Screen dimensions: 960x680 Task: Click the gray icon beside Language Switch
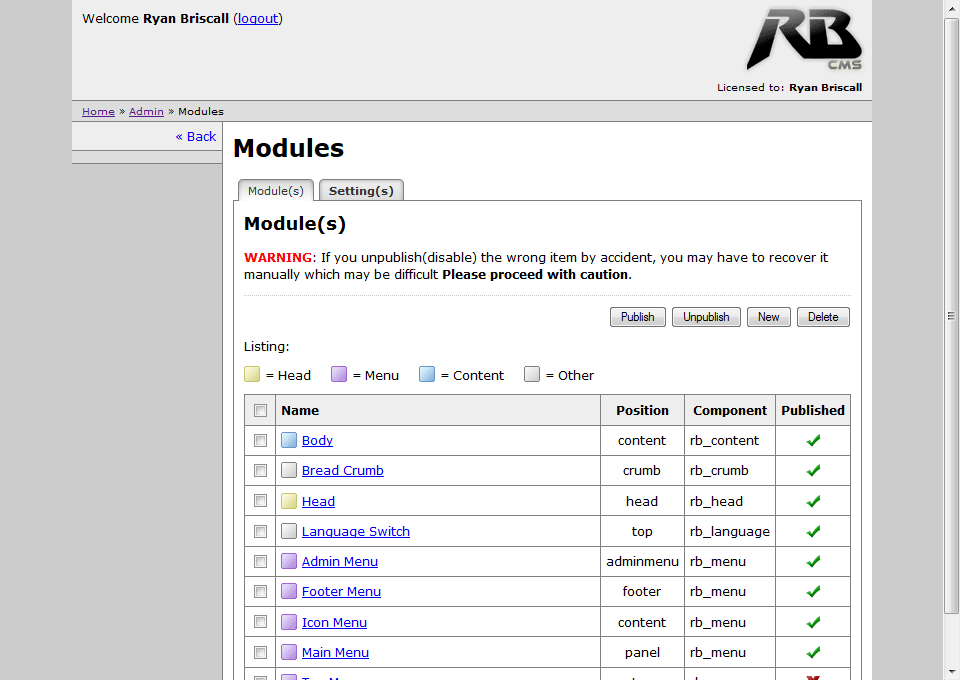tap(289, 531)
